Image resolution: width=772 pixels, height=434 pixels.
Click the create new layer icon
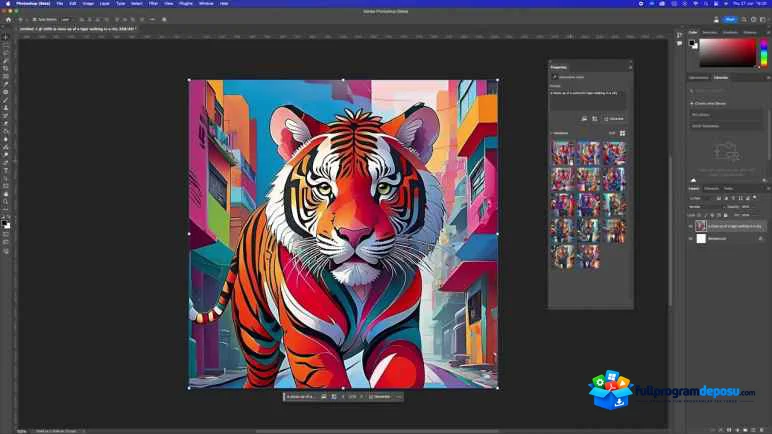(x=753, y=430)
